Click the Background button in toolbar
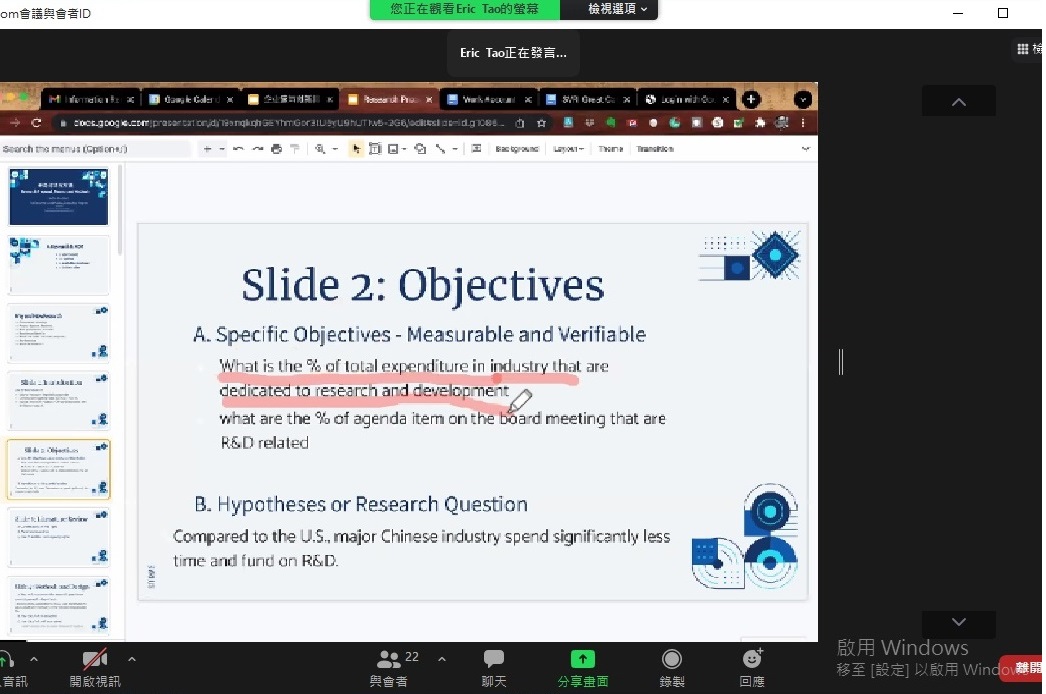The width and height of the screenshot is (1046, 694). pos(517,149)
